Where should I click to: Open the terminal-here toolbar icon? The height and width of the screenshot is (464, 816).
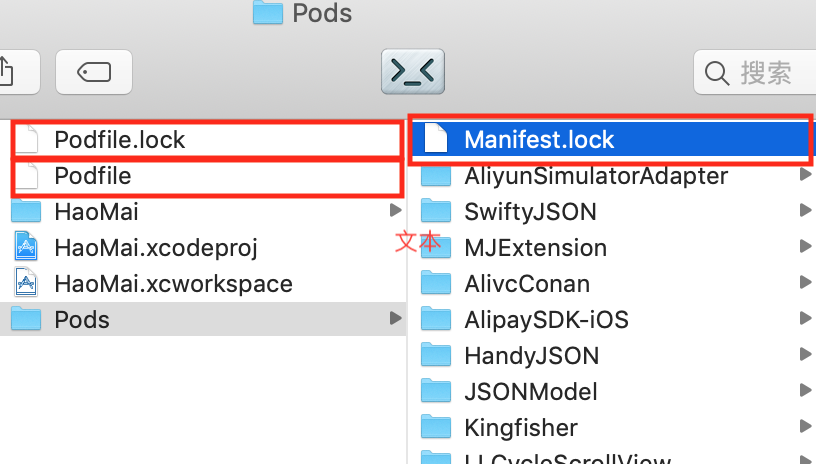(413, 71)
